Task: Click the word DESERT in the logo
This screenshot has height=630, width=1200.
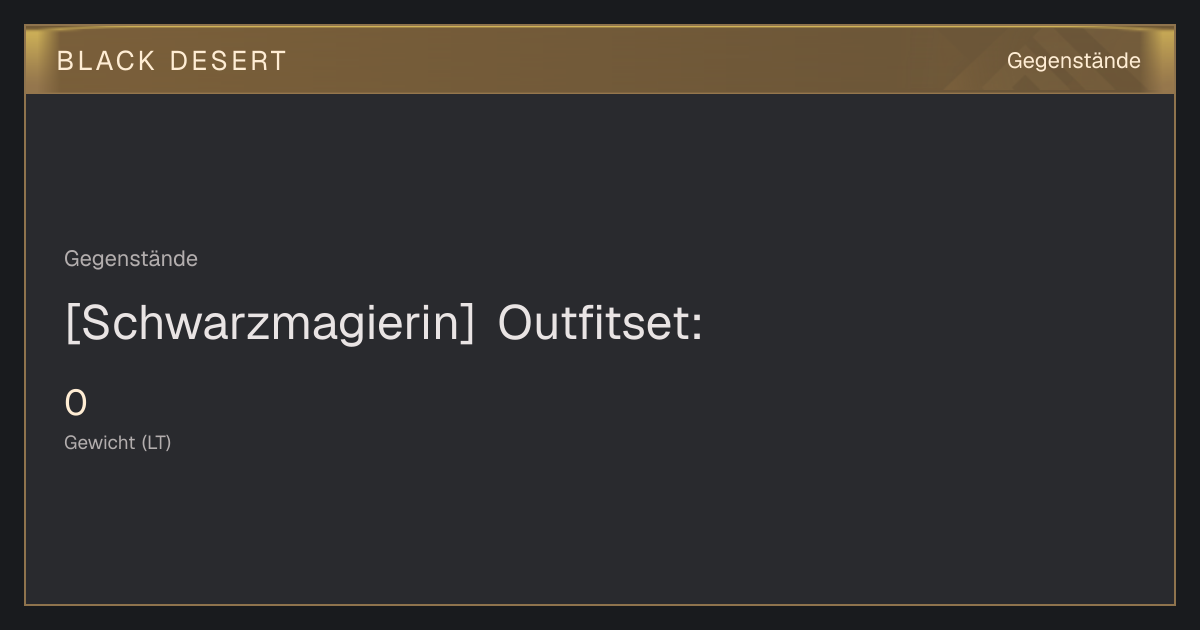Action: tap(228, 61)
